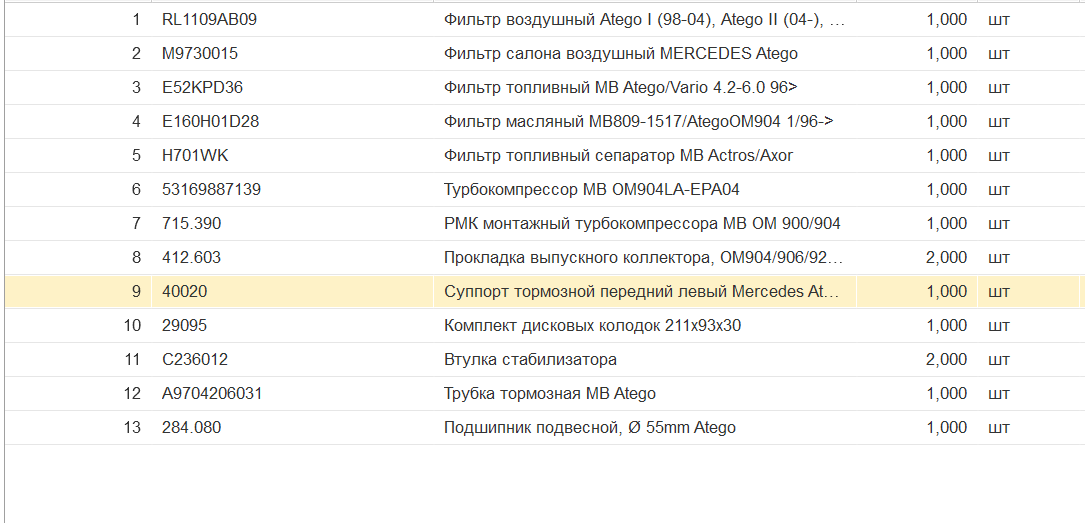Select quantity 2,000 for Втулка стабилизатора

pyautogui.click(x=946, y=359)
